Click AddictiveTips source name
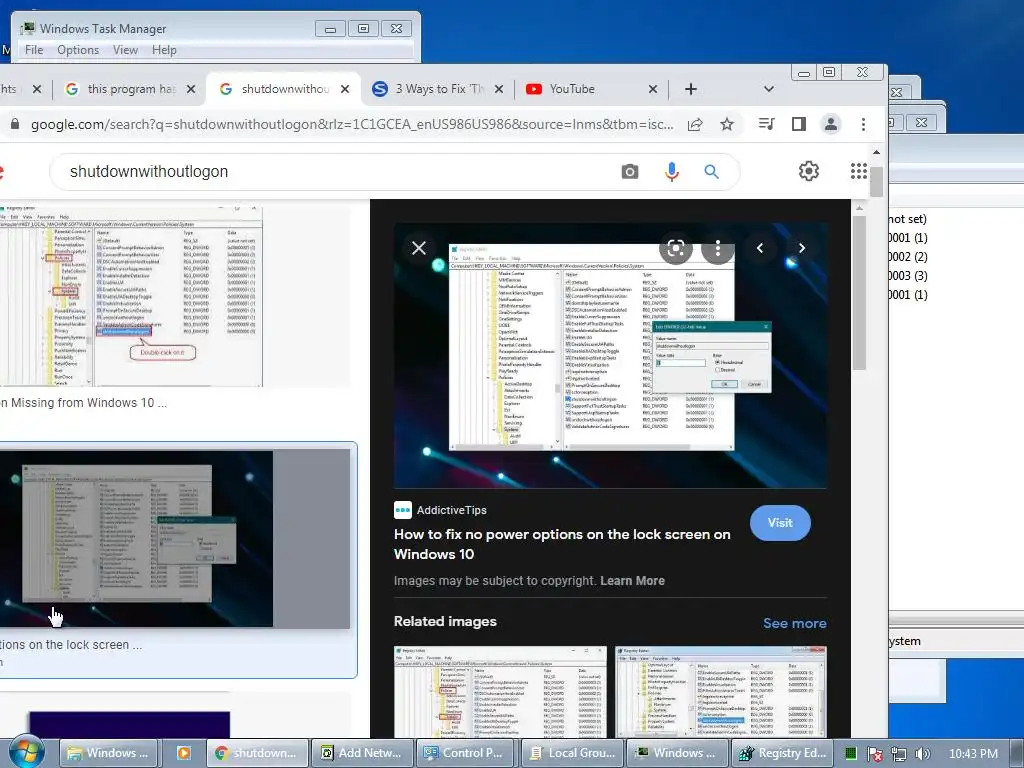This screenshot has width=1024, height=768. point(451,510)
